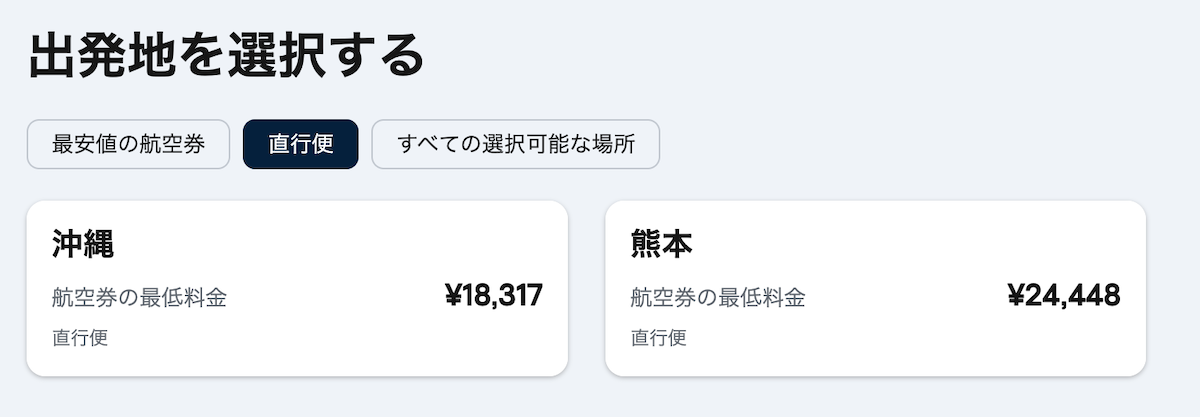Click the 直行便 label inside 熊本 card
The image size is (1200, 417).
coord(658,337)
